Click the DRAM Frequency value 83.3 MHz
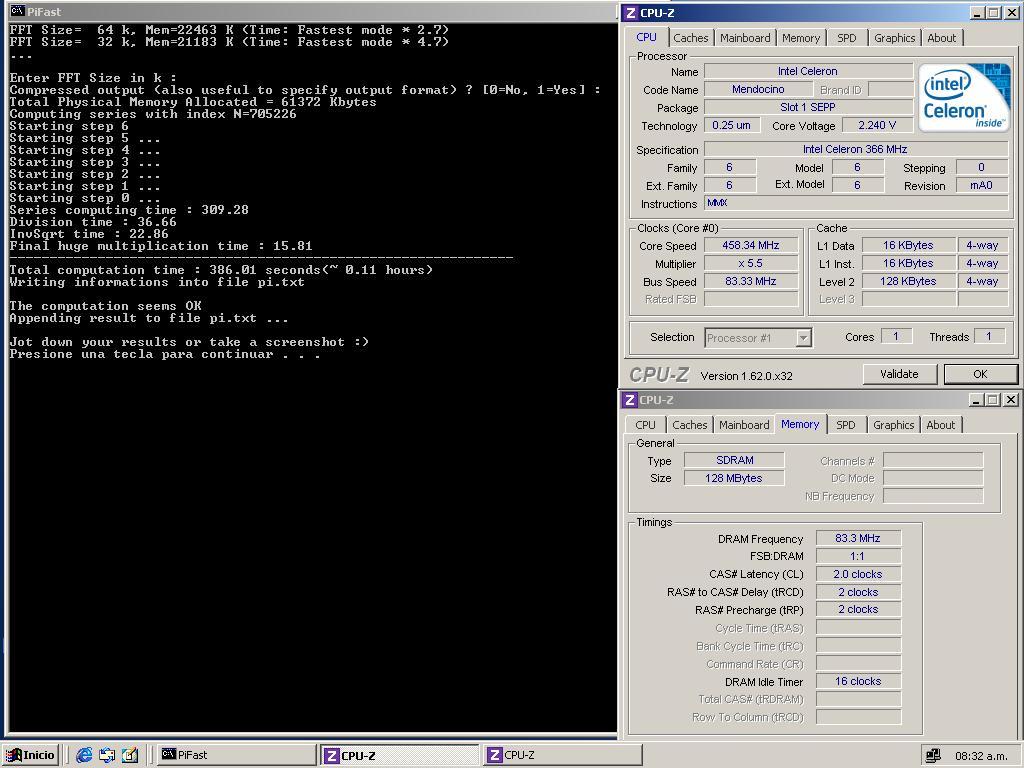The height and width of the screenshot is (768, 1024). tap(858, 538)
